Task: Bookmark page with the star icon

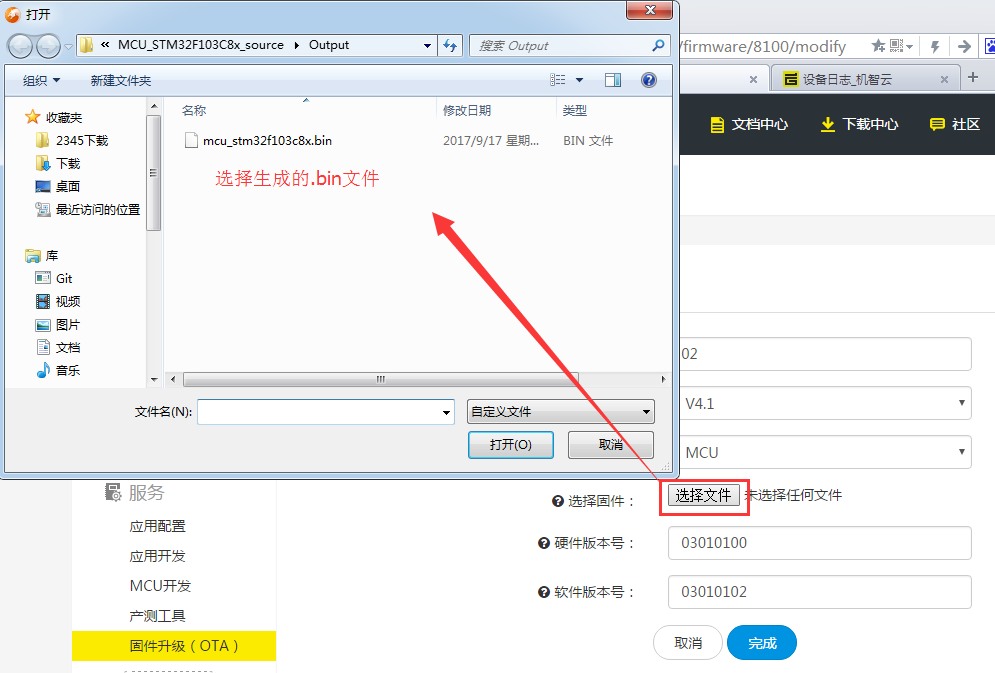Action: pos(877,46)
